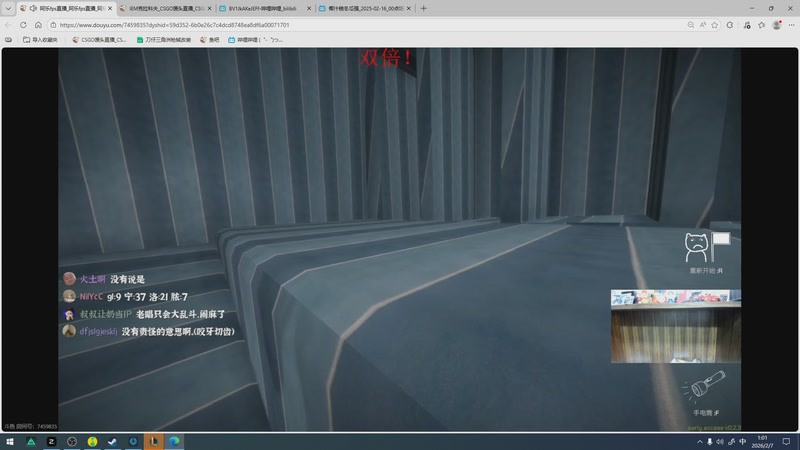Open a new browser tab with plus button
The width and height of the screenshot is (800, 450).
423,8
